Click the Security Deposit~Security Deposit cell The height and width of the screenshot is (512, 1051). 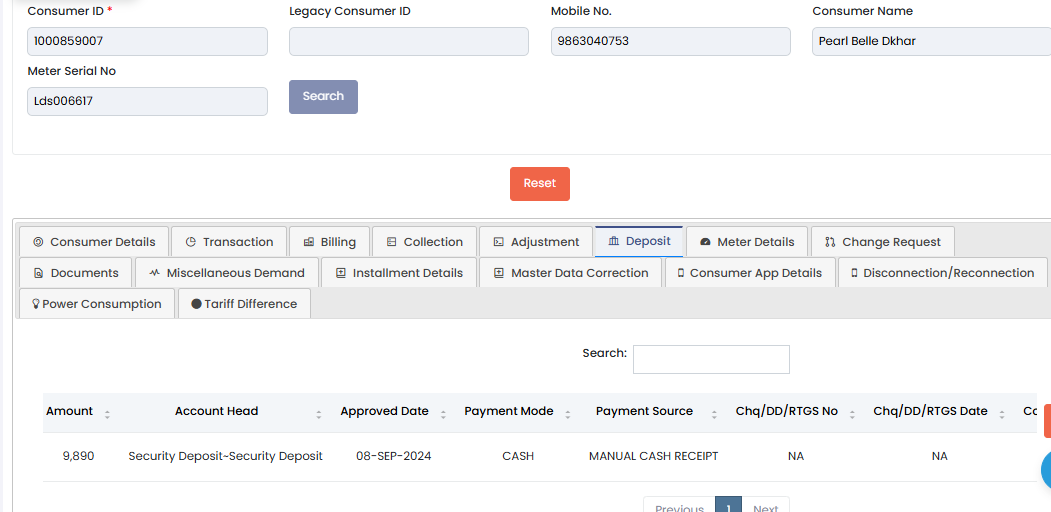(225, 456)
